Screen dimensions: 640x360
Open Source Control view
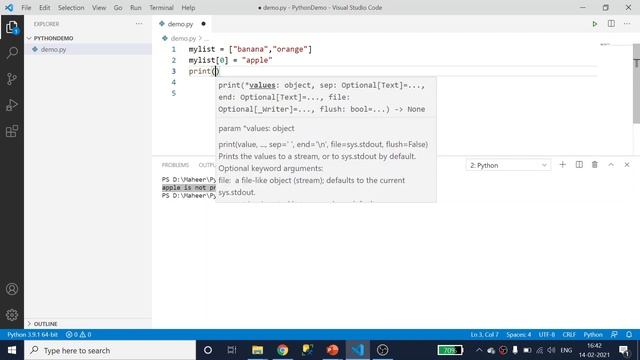click(x=12, y=79)
